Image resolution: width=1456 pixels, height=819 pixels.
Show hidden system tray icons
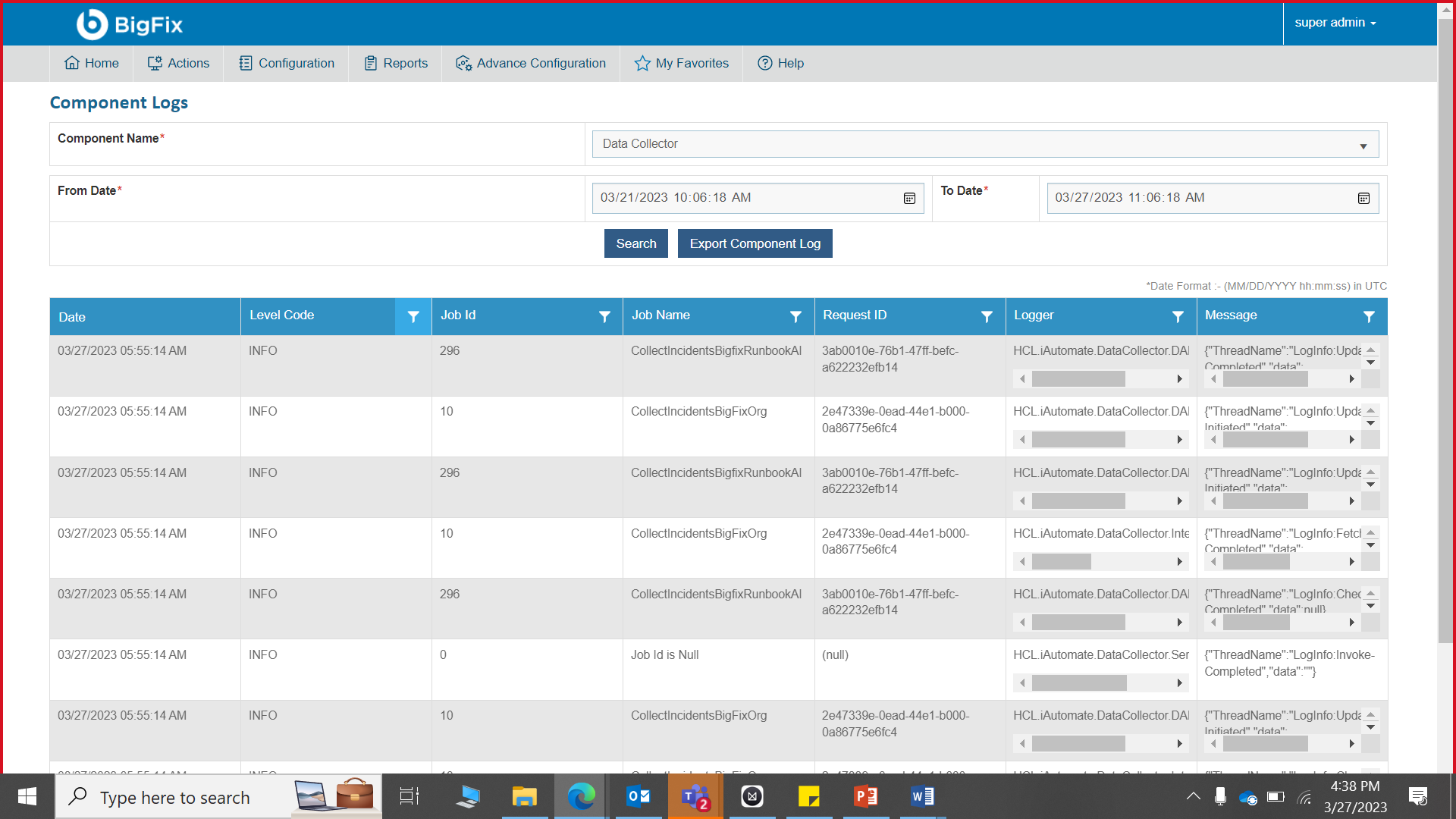click(x=1193, y=796)
